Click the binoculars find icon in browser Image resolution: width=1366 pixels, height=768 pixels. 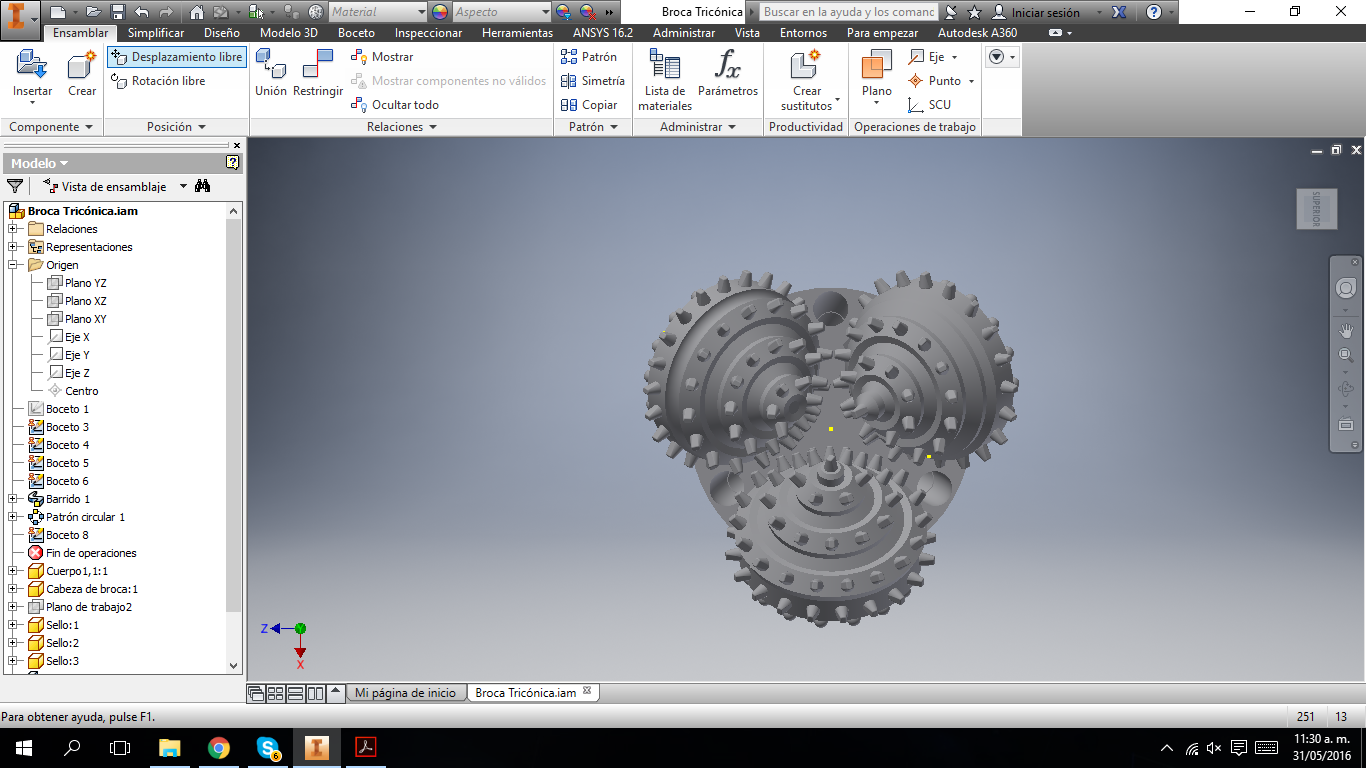tap(203, 186)
